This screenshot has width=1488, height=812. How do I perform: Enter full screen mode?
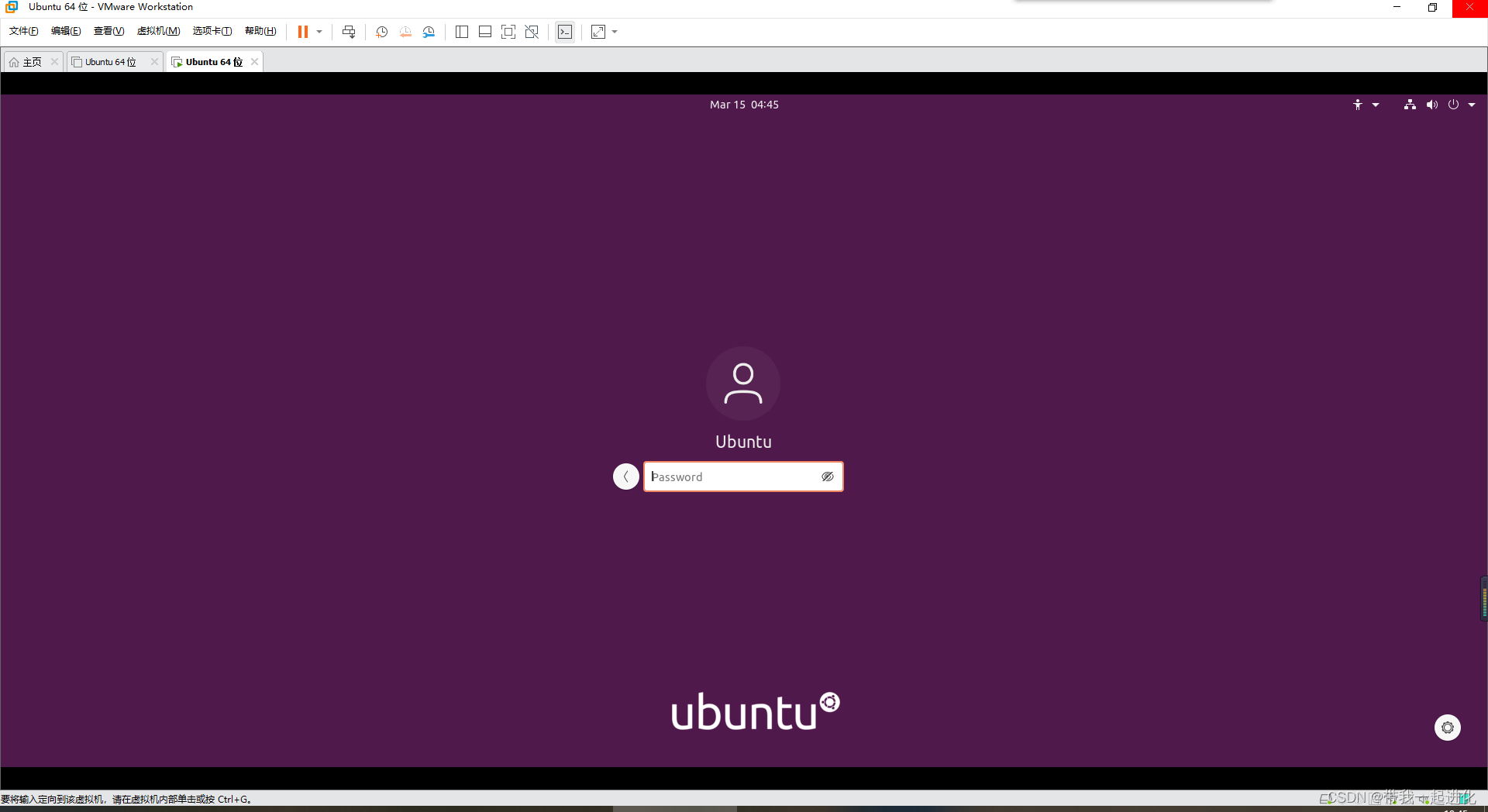pyautogui.click(x=508, y=32)
